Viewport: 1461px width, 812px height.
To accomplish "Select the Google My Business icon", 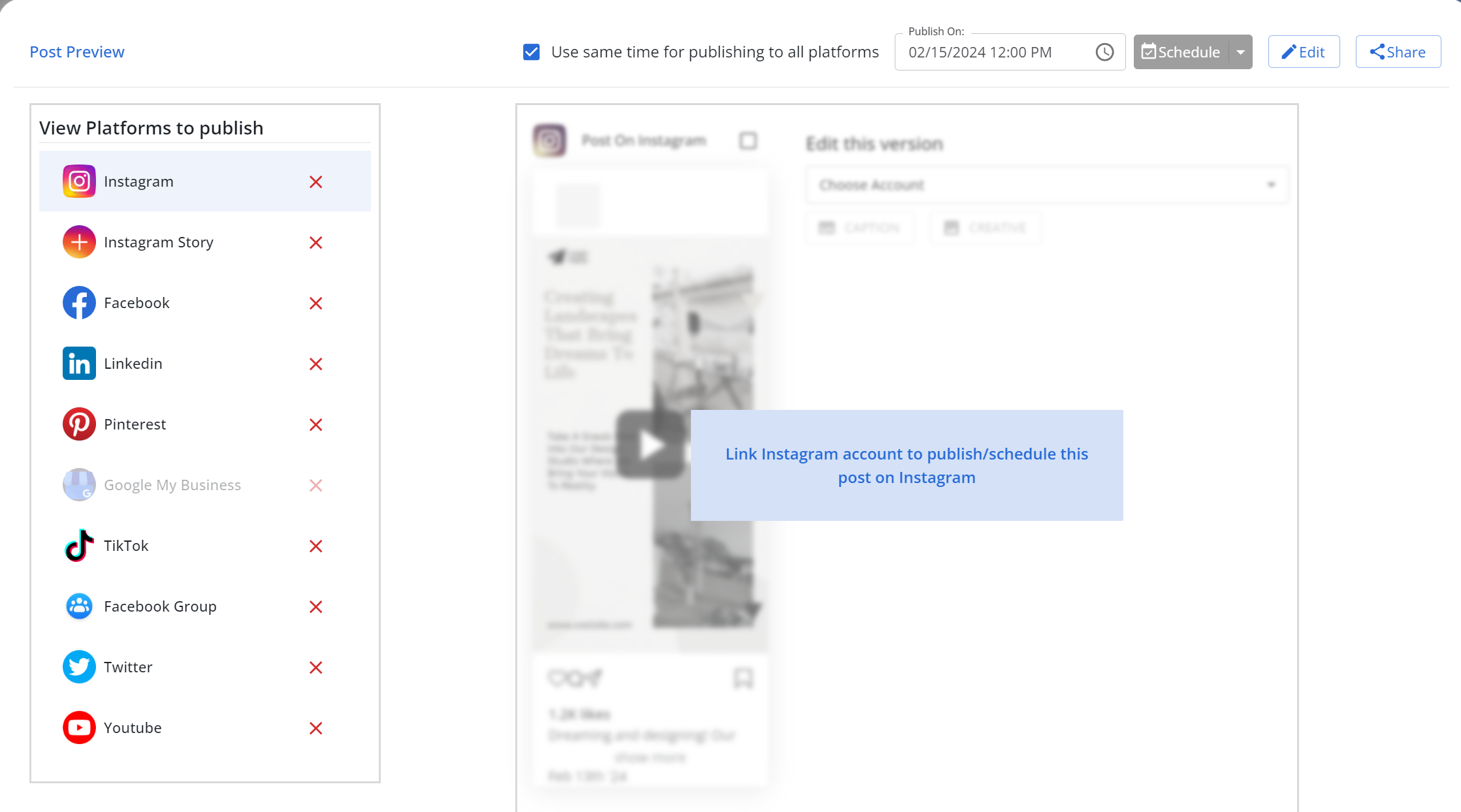I will point(79,485).
